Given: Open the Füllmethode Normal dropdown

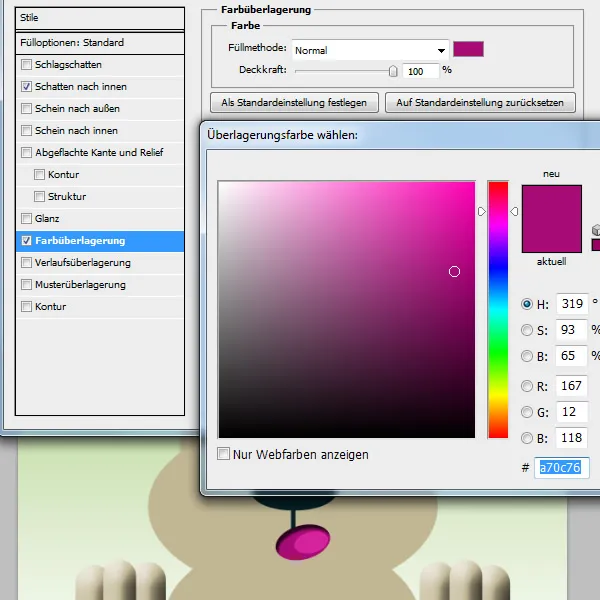Looking at the screenshot, I should click(370, 50).
